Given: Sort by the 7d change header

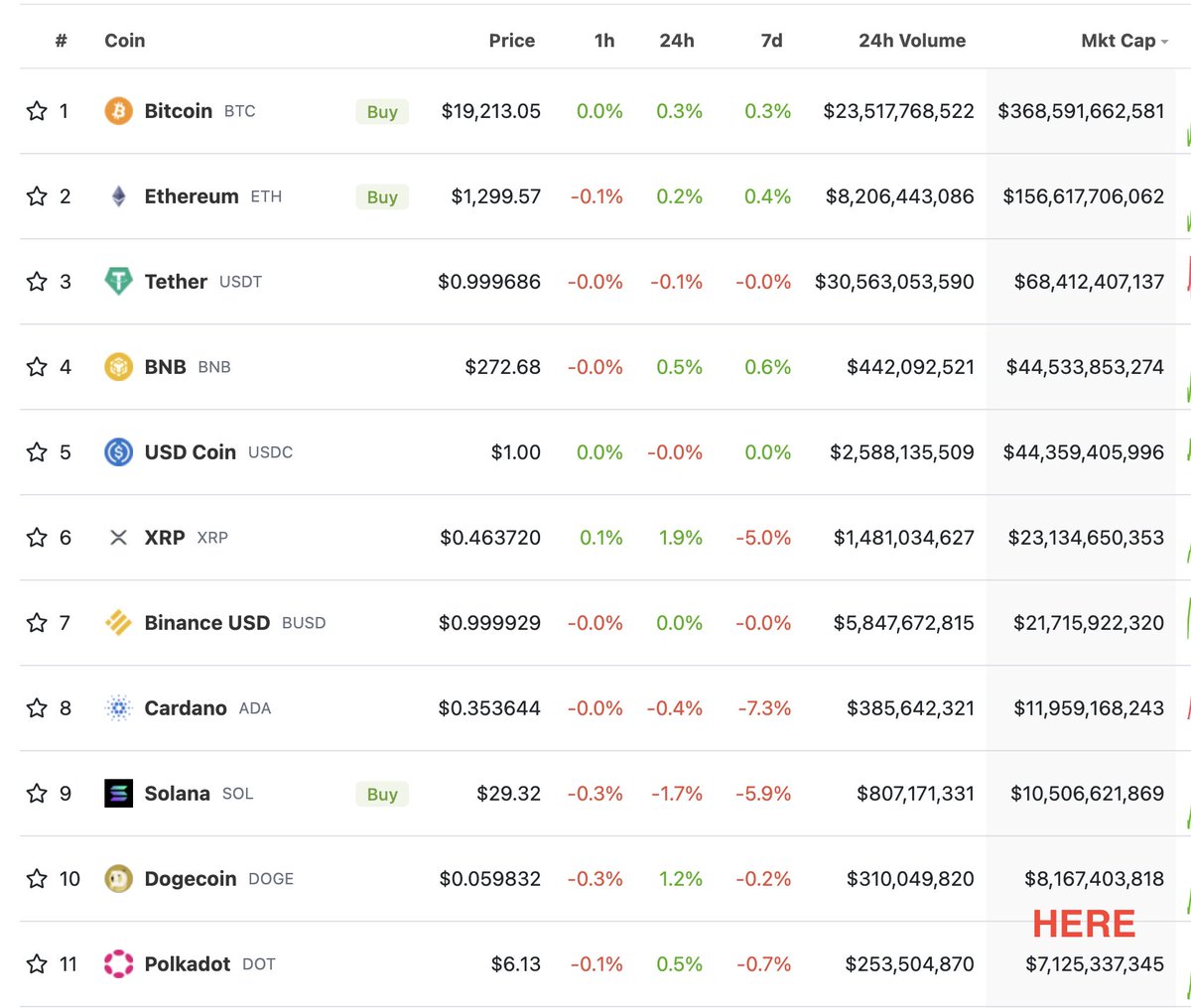Looking at the screenshot, I should coord(771,41).
